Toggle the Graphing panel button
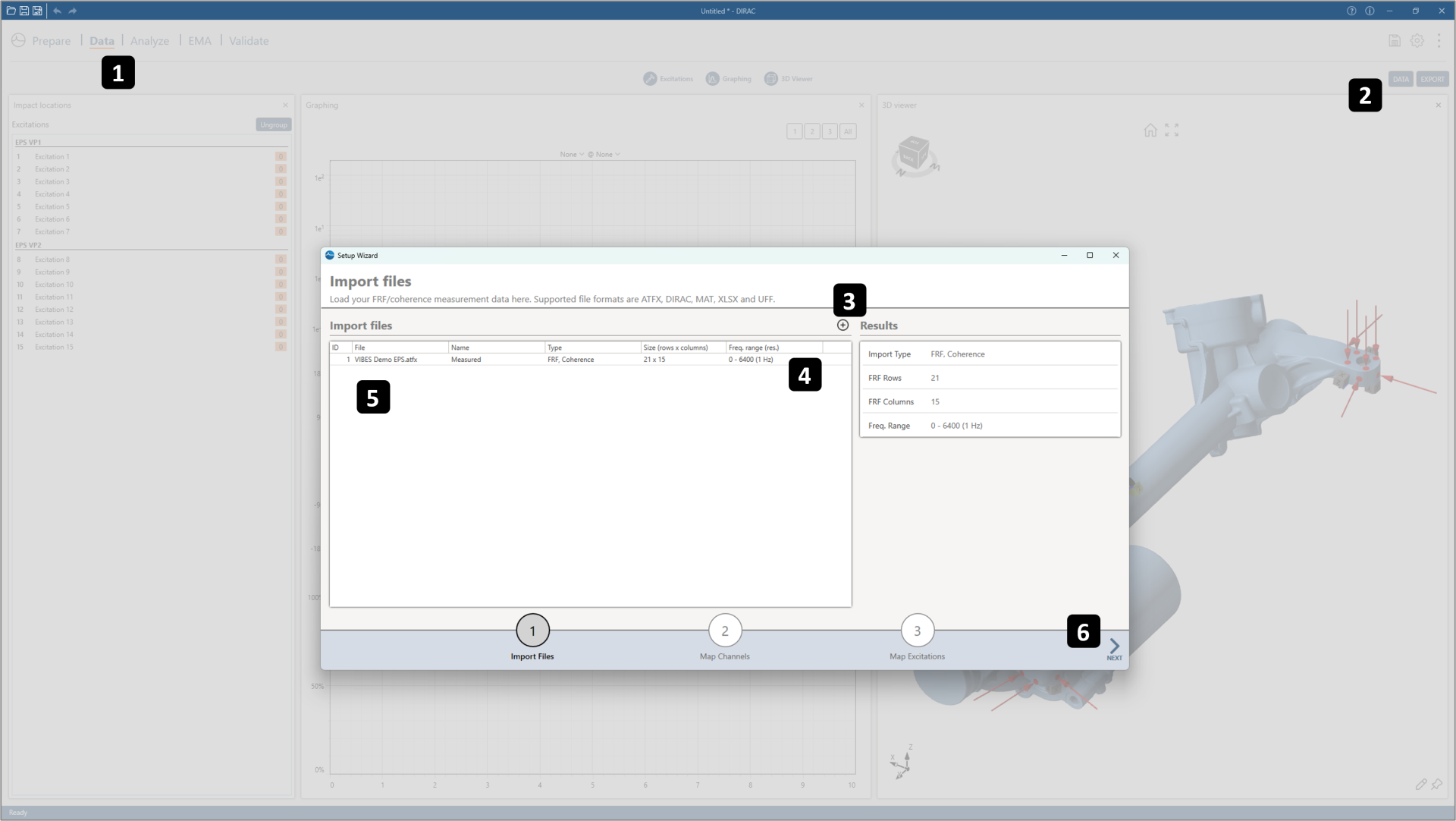The image size is (1456, 821). 728,79
